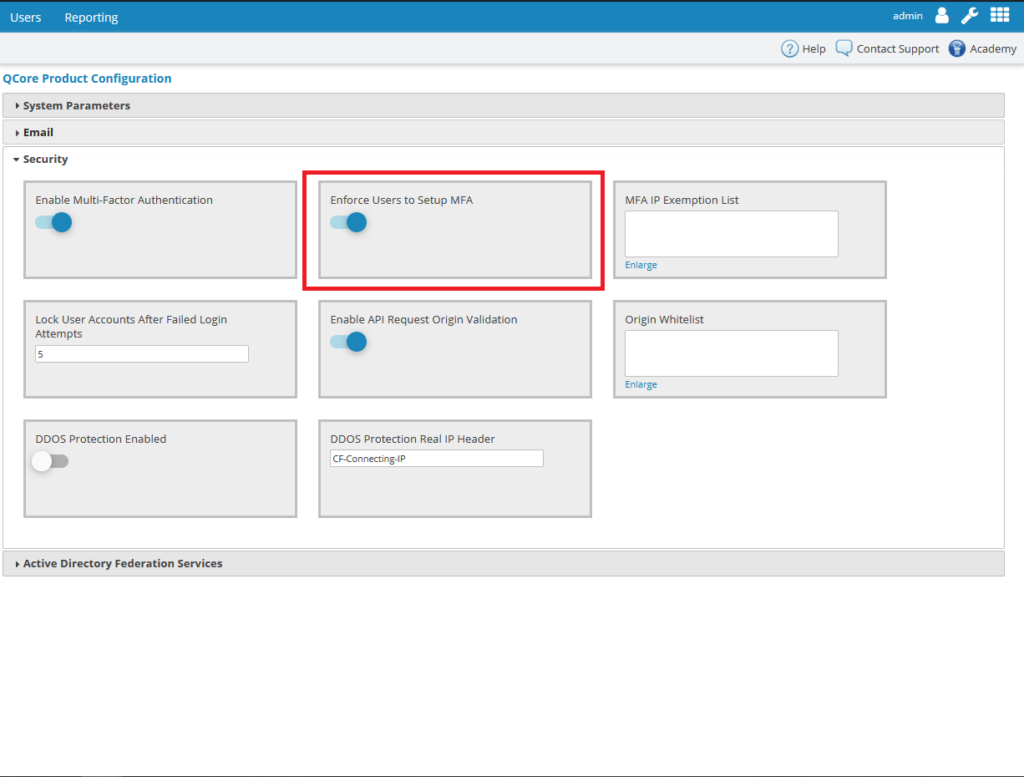The width and height of the screenshot is (1024, 777).
Task: Click the user profile icon
Action: click(x=941, y=16)
